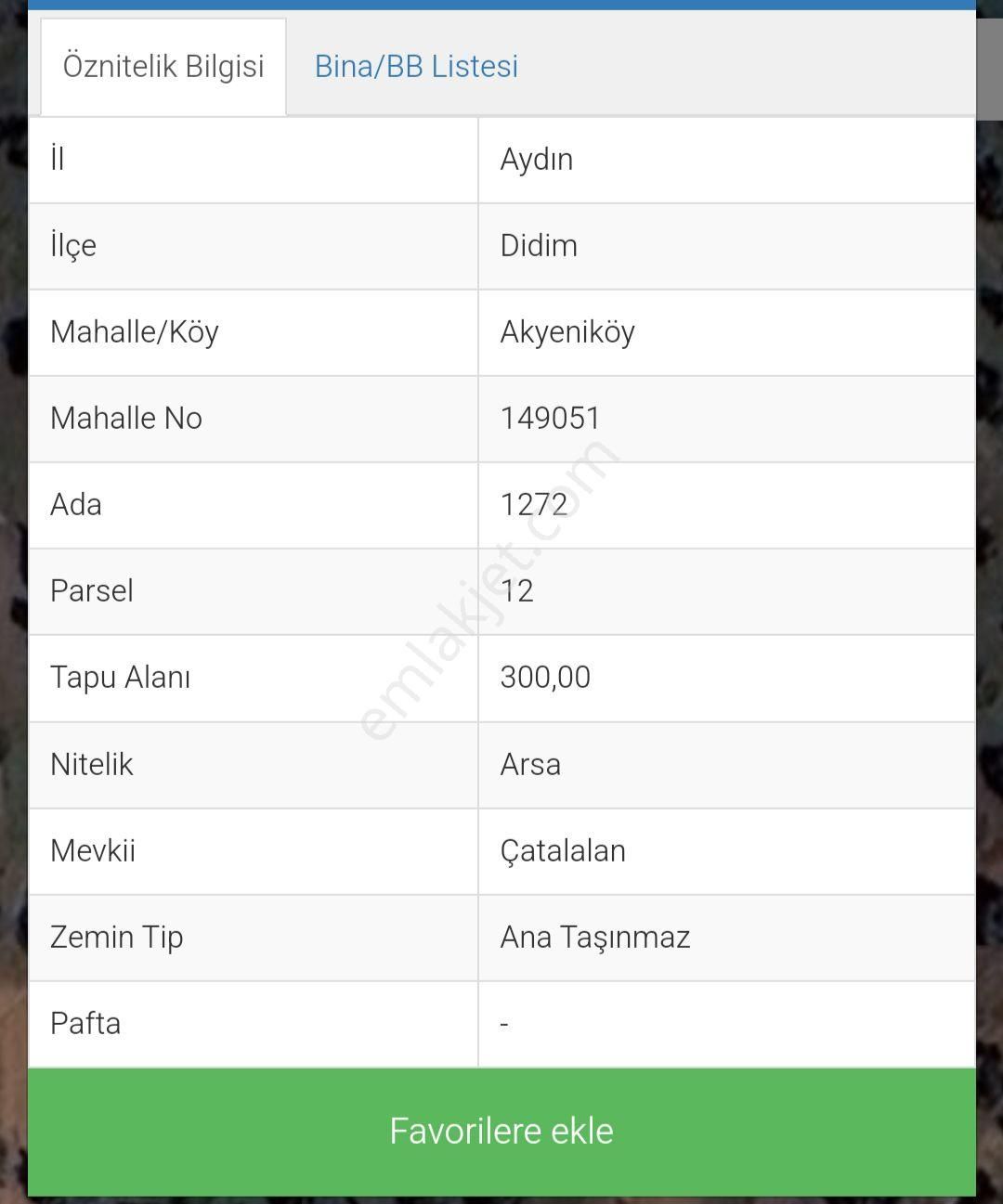Click the İl row label
The image size is (1003, 1204).
58,159
